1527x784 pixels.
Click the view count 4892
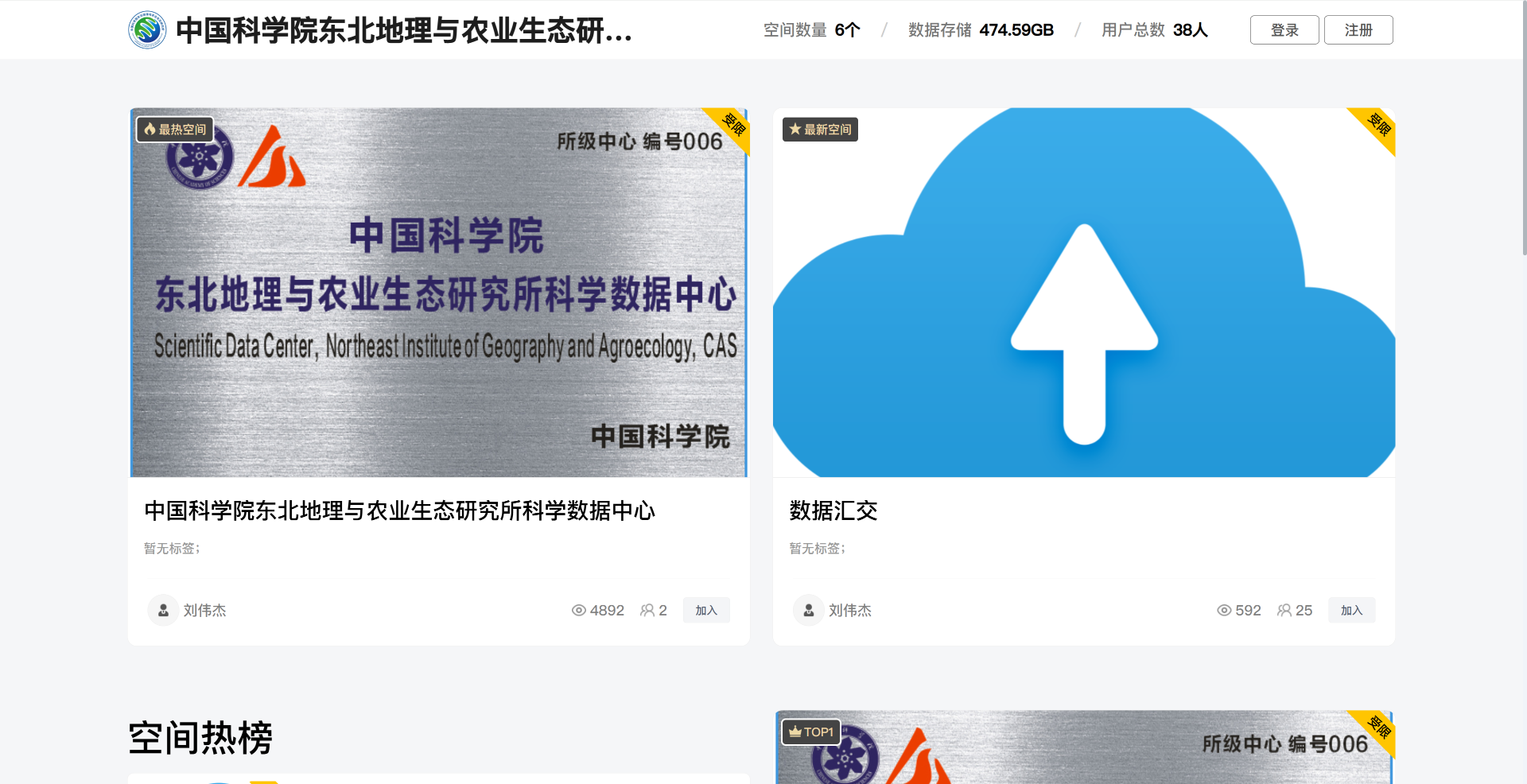pos(607,611)
